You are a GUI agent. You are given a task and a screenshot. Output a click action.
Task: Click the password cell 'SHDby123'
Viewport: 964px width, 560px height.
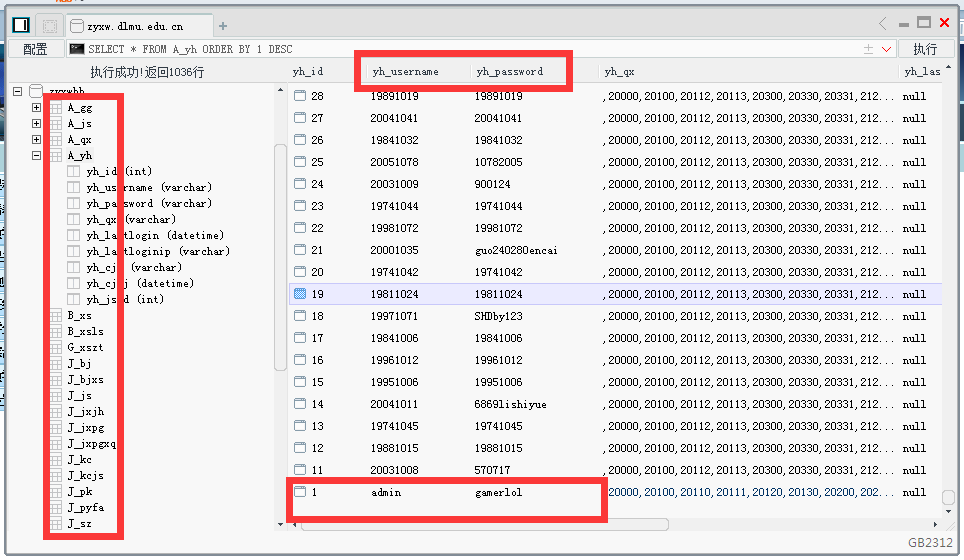pos(498,316)
